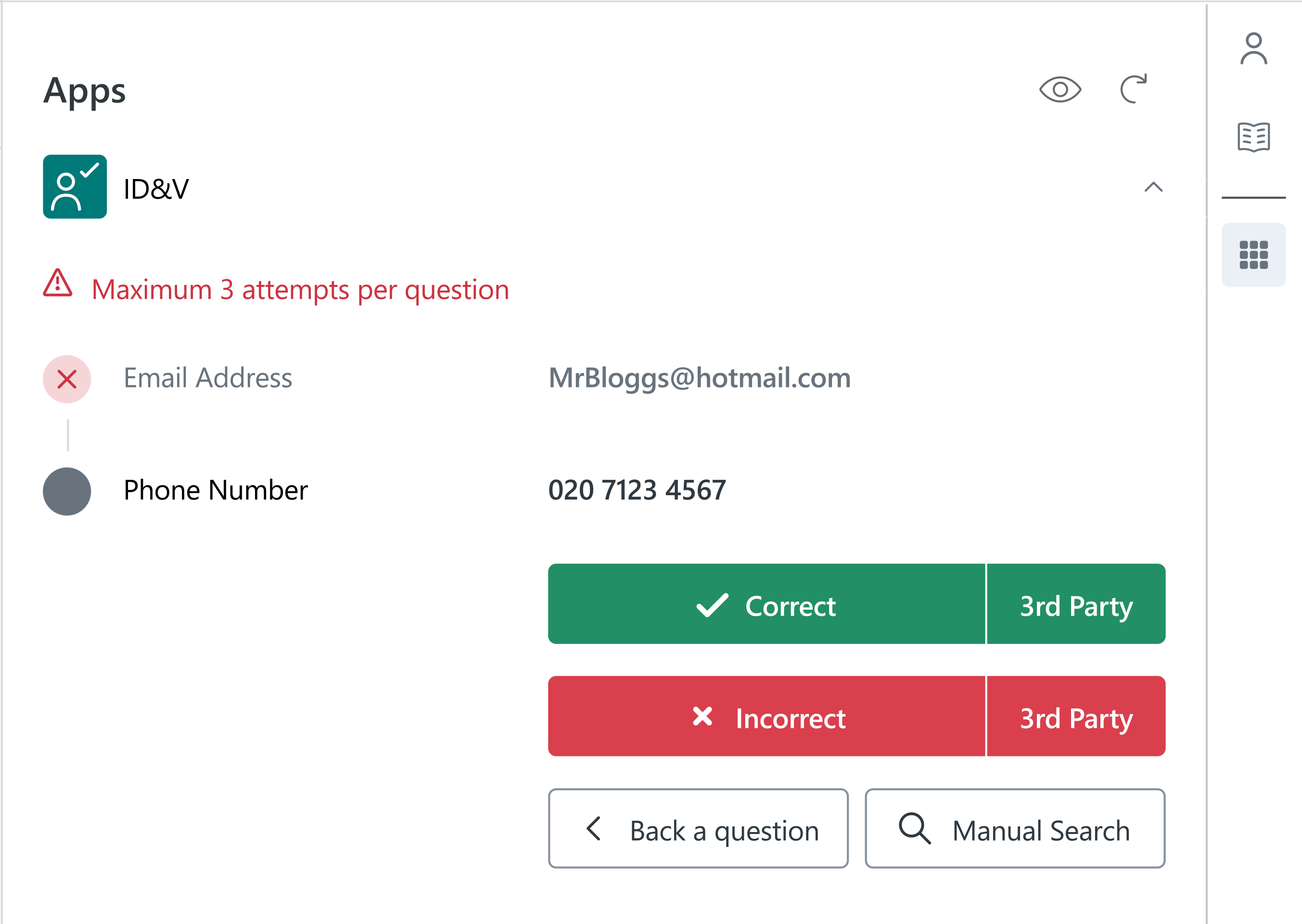Select the apps grid icon in sidebar

coord(1253,254)
